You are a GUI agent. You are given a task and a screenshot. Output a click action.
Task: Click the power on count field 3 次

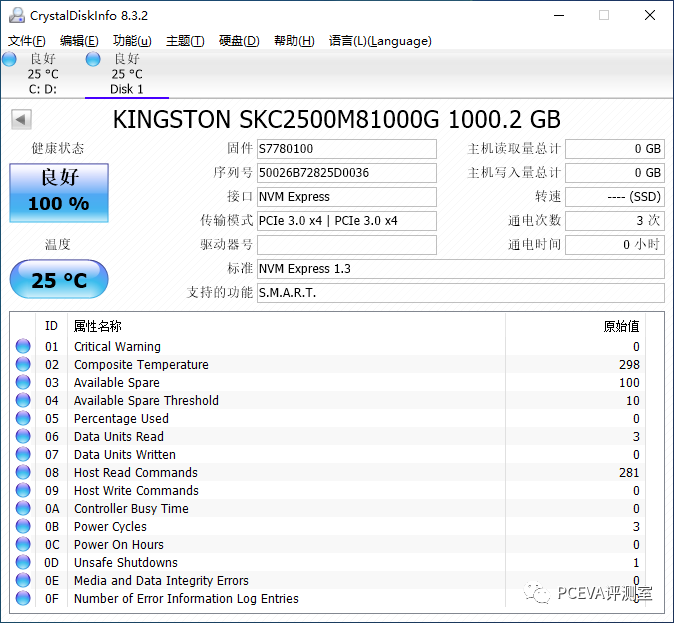tap(615, 221)
